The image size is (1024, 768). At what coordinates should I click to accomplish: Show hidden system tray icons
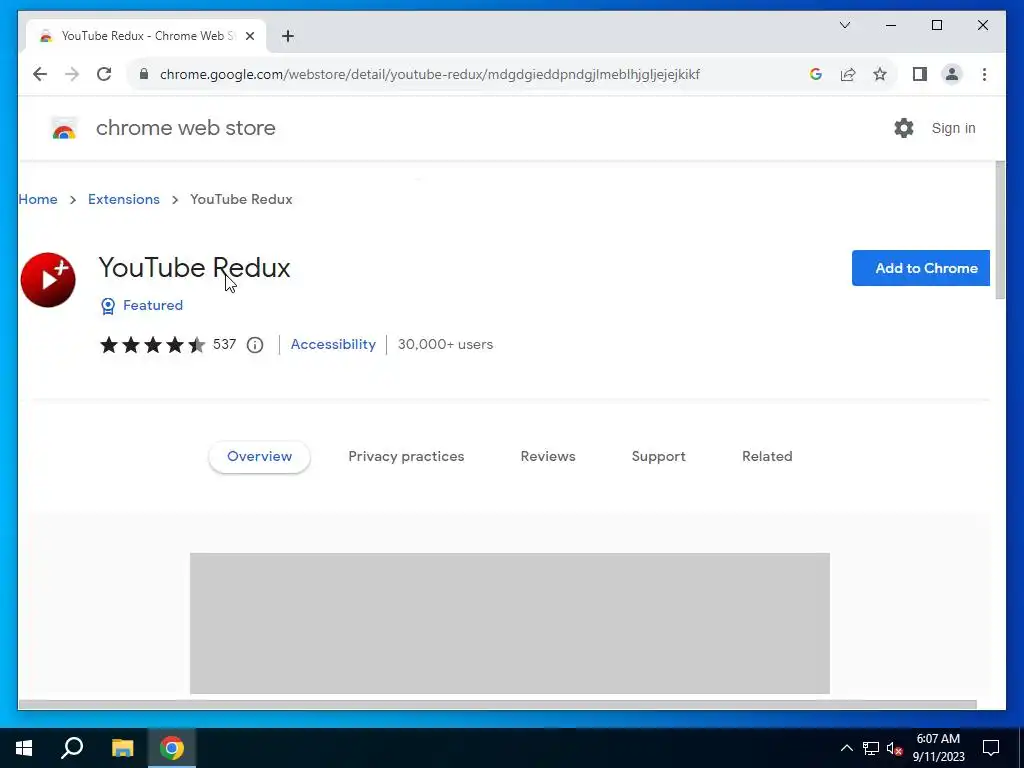[846, 748]
